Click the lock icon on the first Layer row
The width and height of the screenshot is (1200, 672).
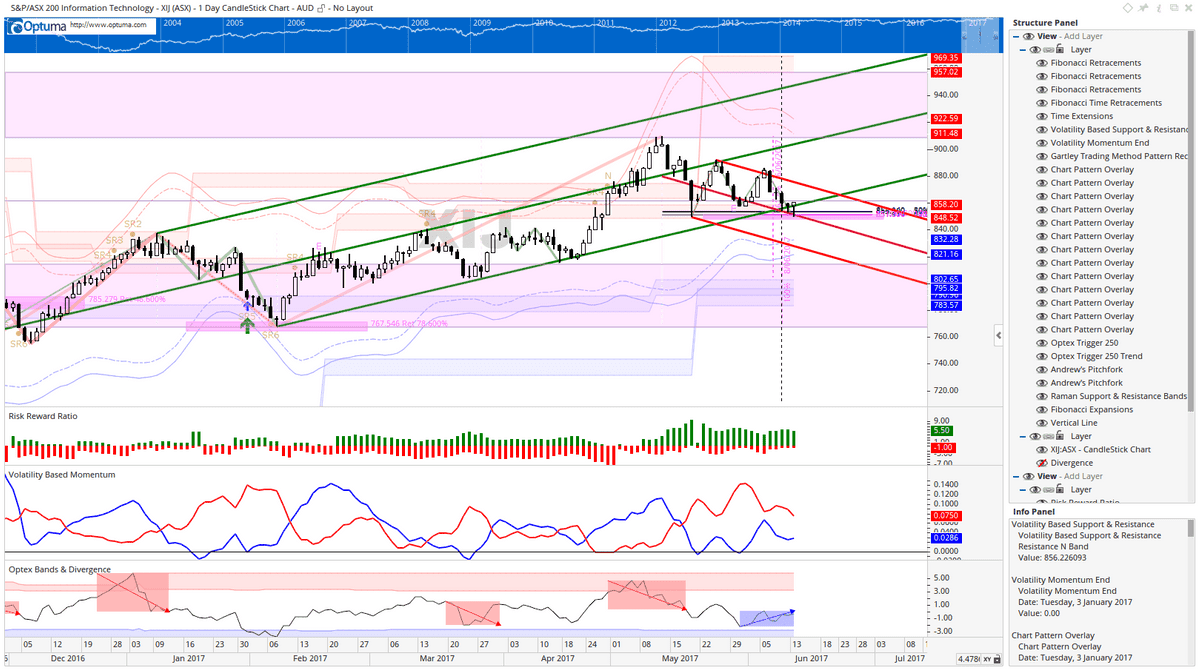[1062, 49]
